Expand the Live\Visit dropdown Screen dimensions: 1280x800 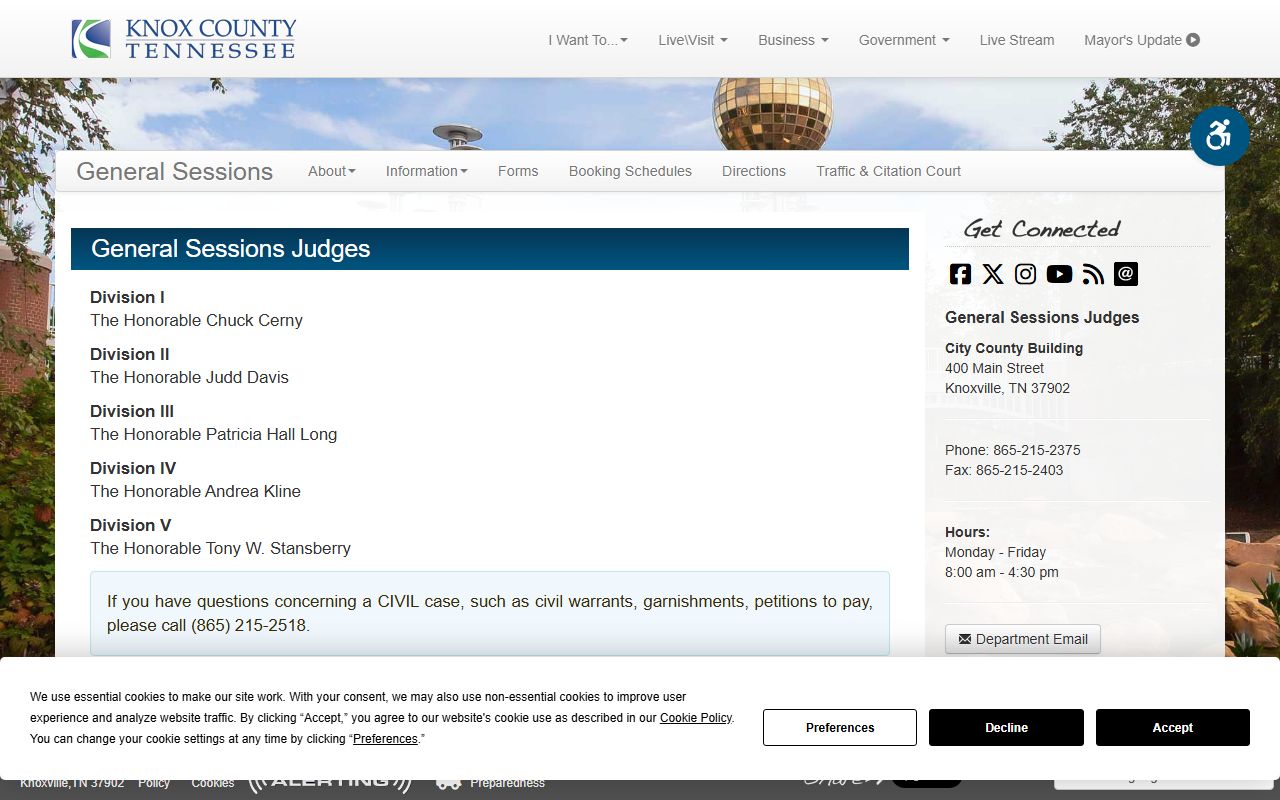pyautogui.click(x=693, y=40)
